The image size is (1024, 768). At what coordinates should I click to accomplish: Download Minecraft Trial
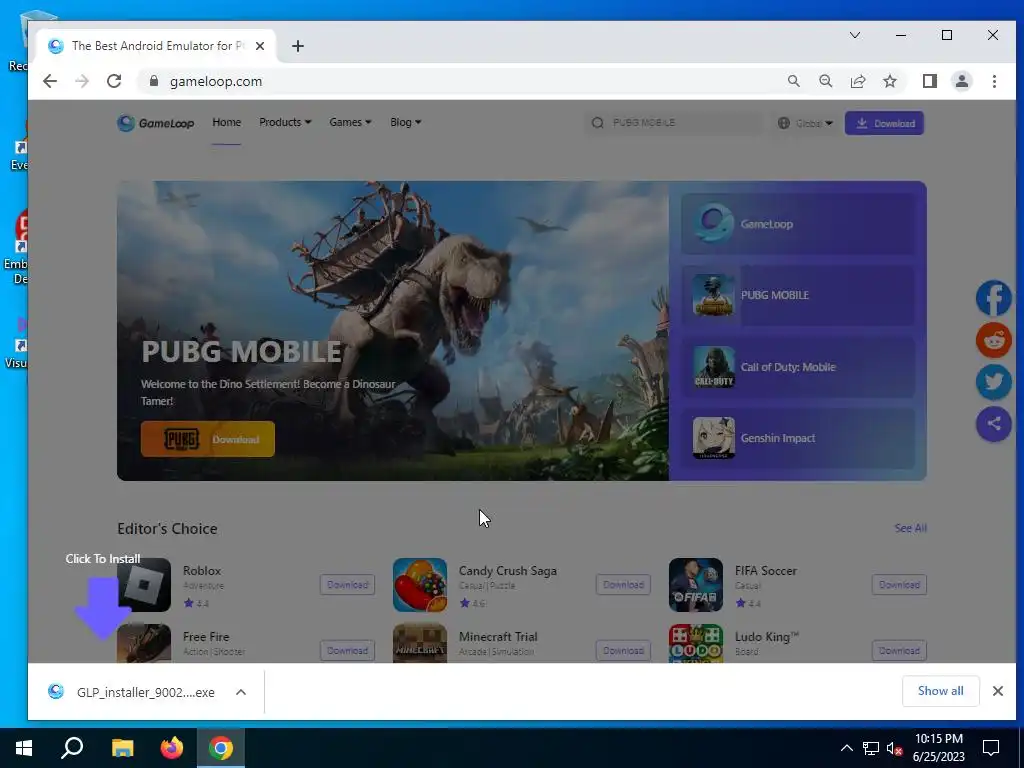pos(623,650)
